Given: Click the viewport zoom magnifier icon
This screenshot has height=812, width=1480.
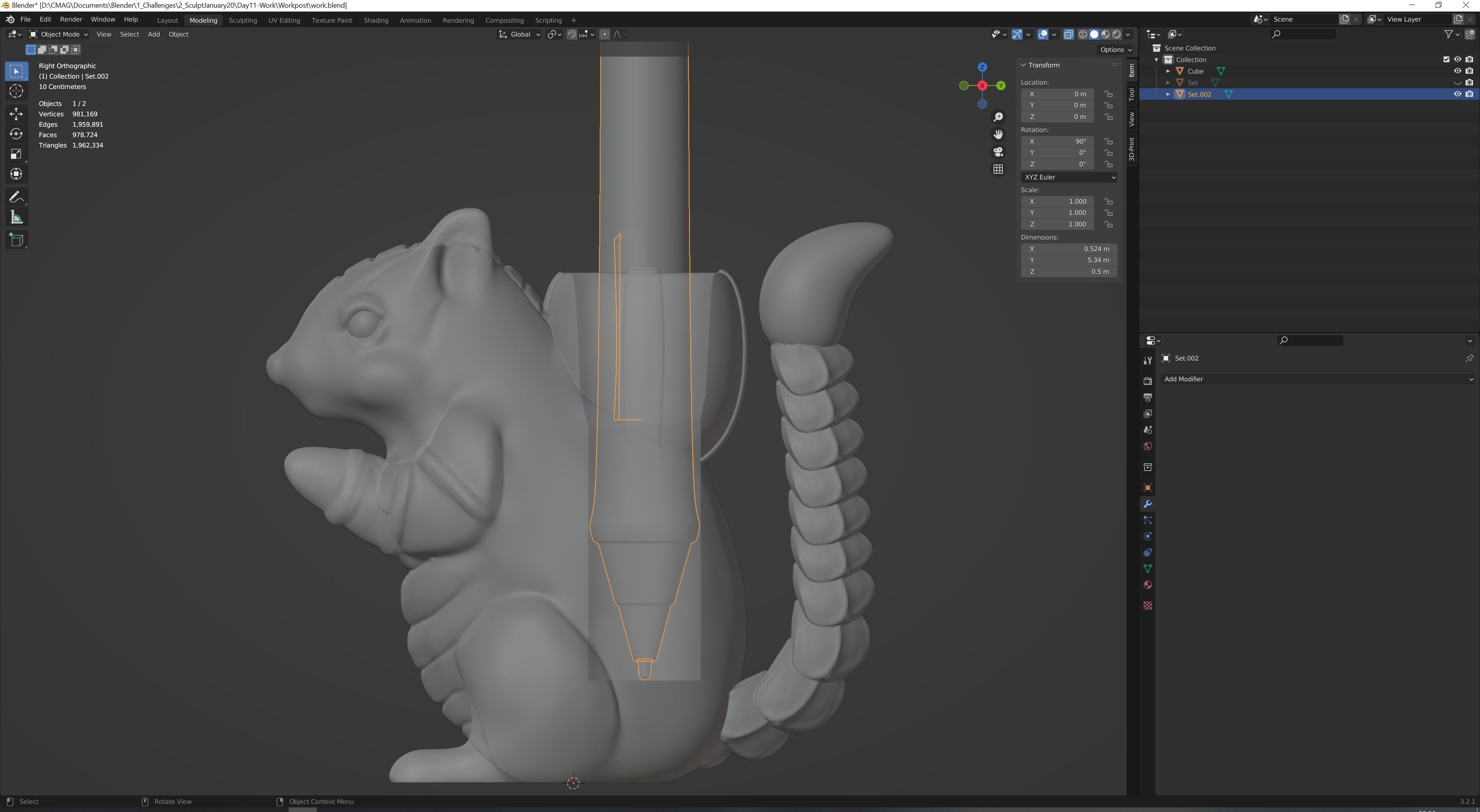Looking at the screenshot, I should click(998, 117).
